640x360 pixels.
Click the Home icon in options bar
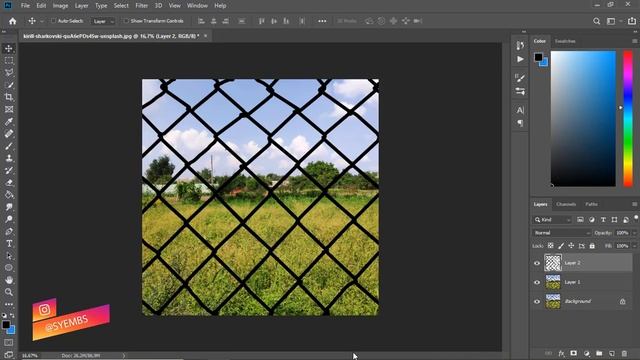click(x=13, y=21)
